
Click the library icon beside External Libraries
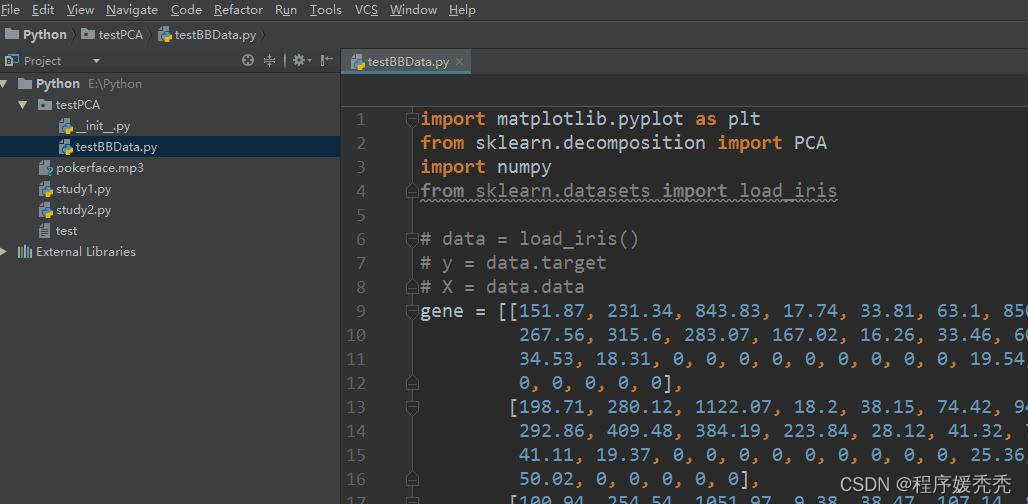[25, 252]
